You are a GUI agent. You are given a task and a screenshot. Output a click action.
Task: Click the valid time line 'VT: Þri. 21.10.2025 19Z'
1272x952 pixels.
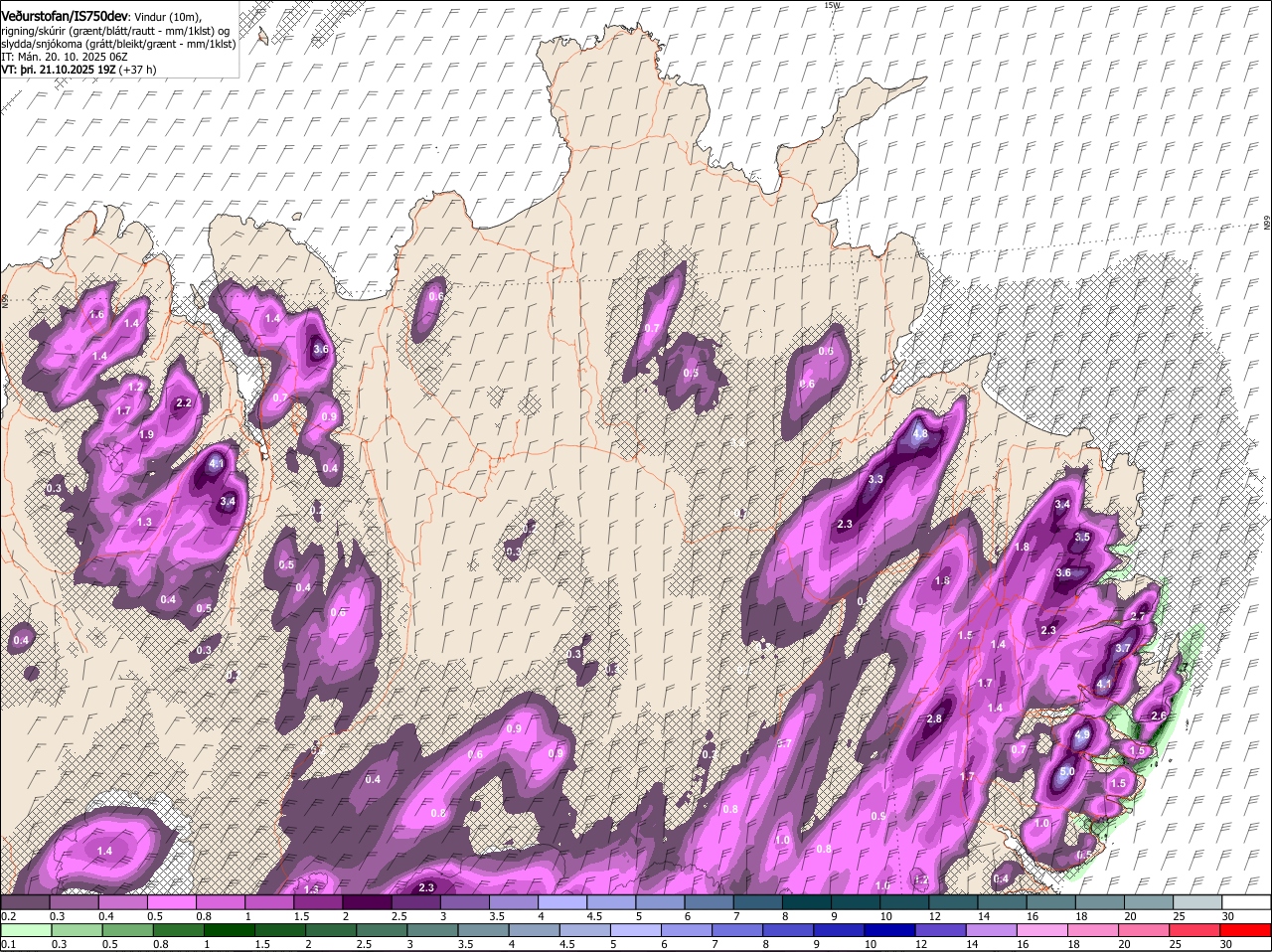(58, 70)
